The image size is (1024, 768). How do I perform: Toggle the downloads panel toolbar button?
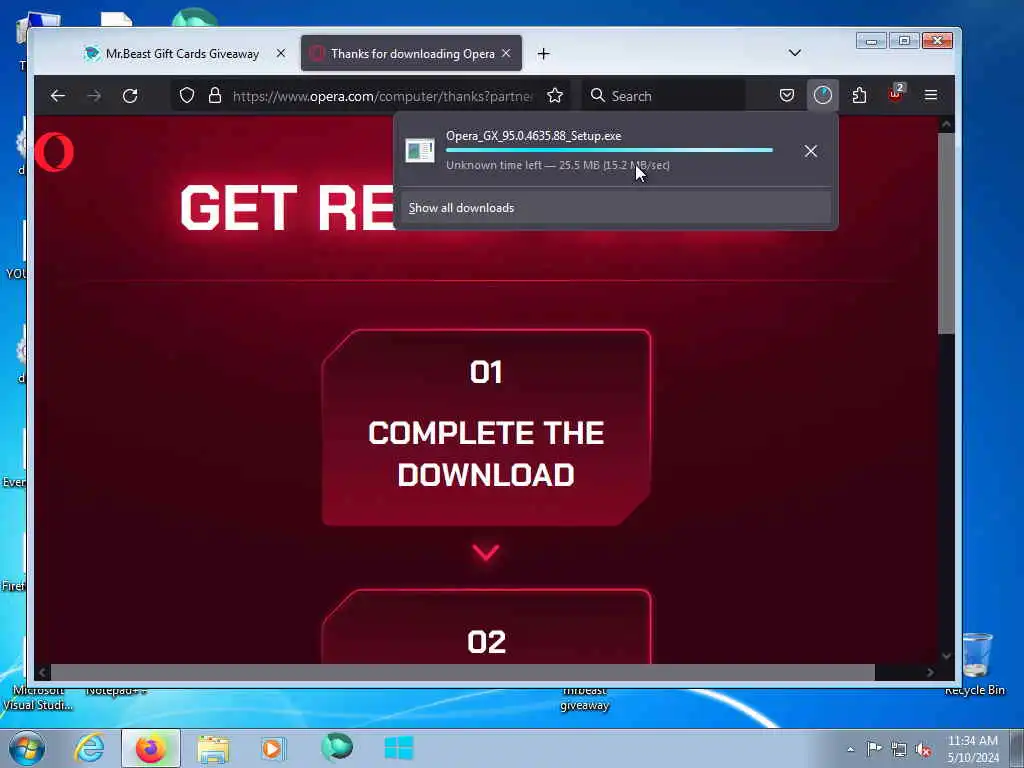[x=823, y=95]
